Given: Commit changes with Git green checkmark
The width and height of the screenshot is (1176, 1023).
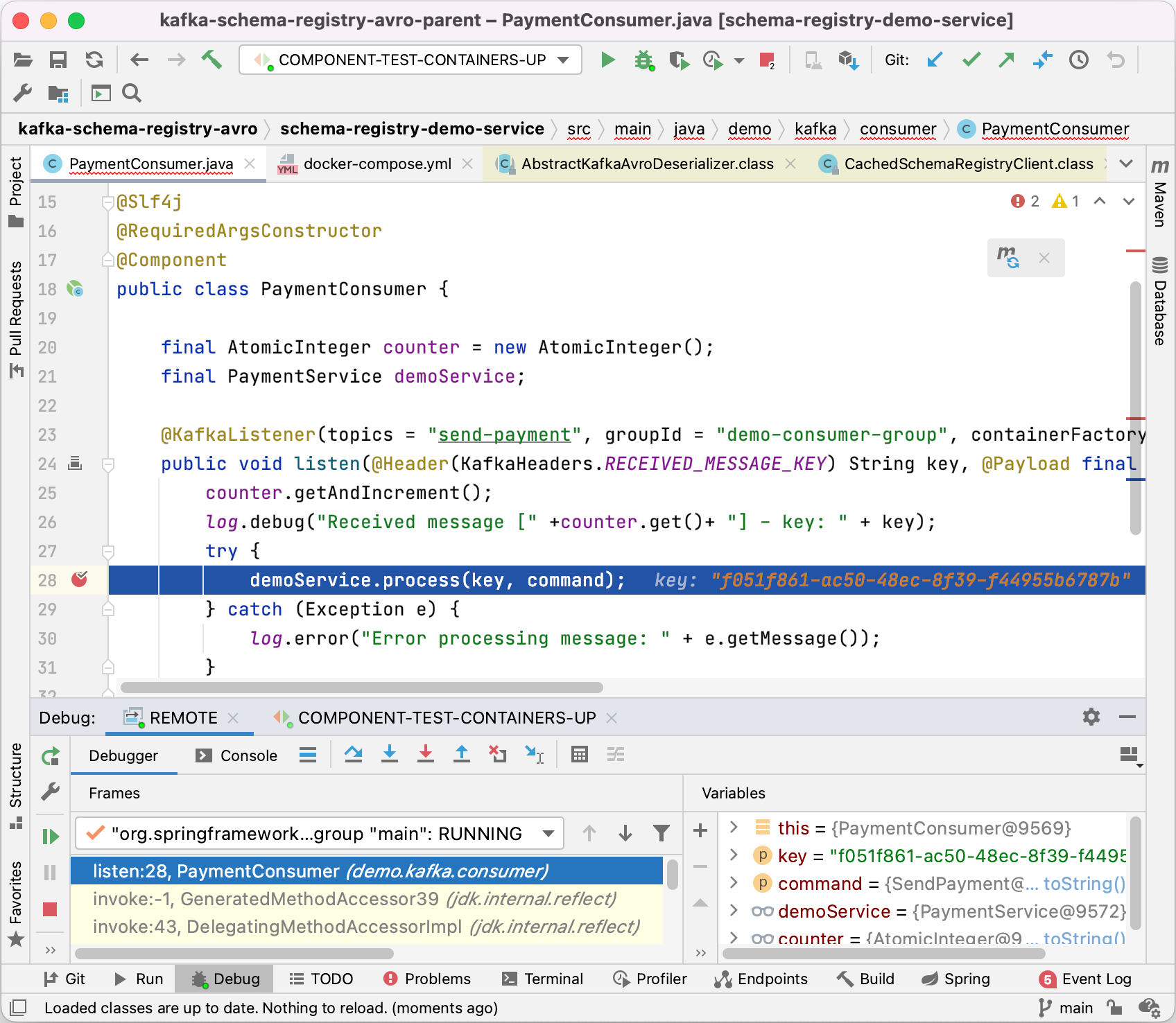Looking at the screenshot, I should point(971,60).
